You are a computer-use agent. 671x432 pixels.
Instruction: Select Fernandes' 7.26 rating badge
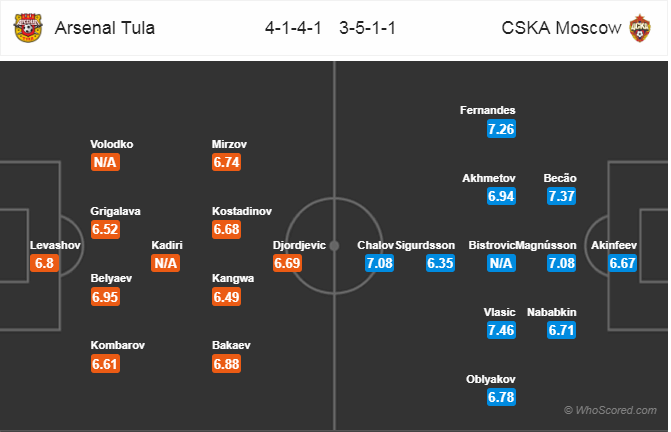click(x=501, y=129)
